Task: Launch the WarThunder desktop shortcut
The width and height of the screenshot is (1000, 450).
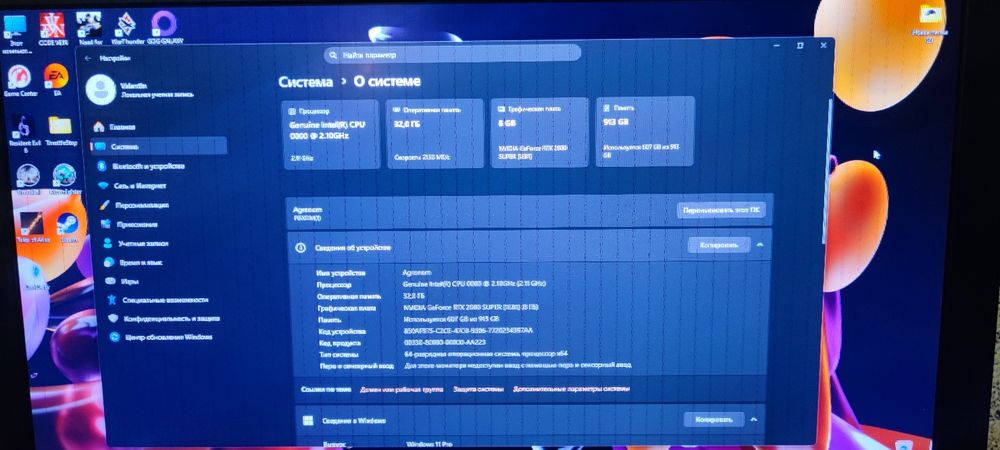Action: pos(125,28)
